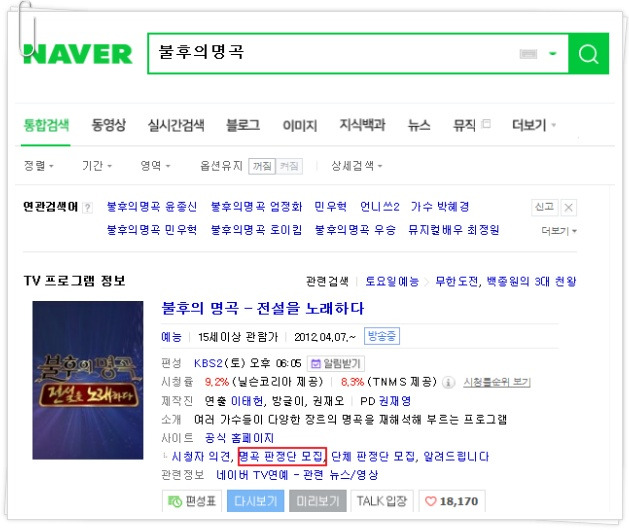Click the TALK 입장 button
This screenshot has height=530, width=629.
(381, 501)
